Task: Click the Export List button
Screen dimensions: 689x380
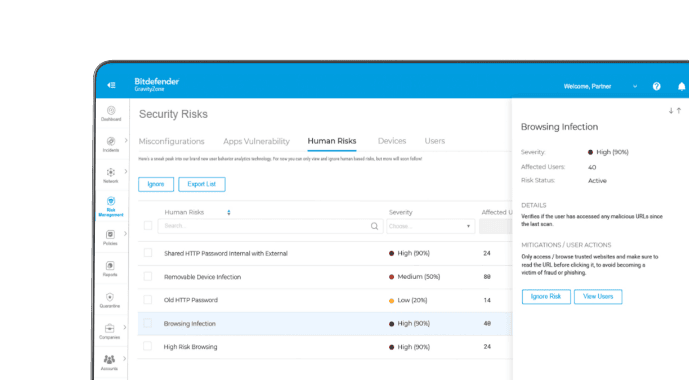Action: click(x=202, y=184)
